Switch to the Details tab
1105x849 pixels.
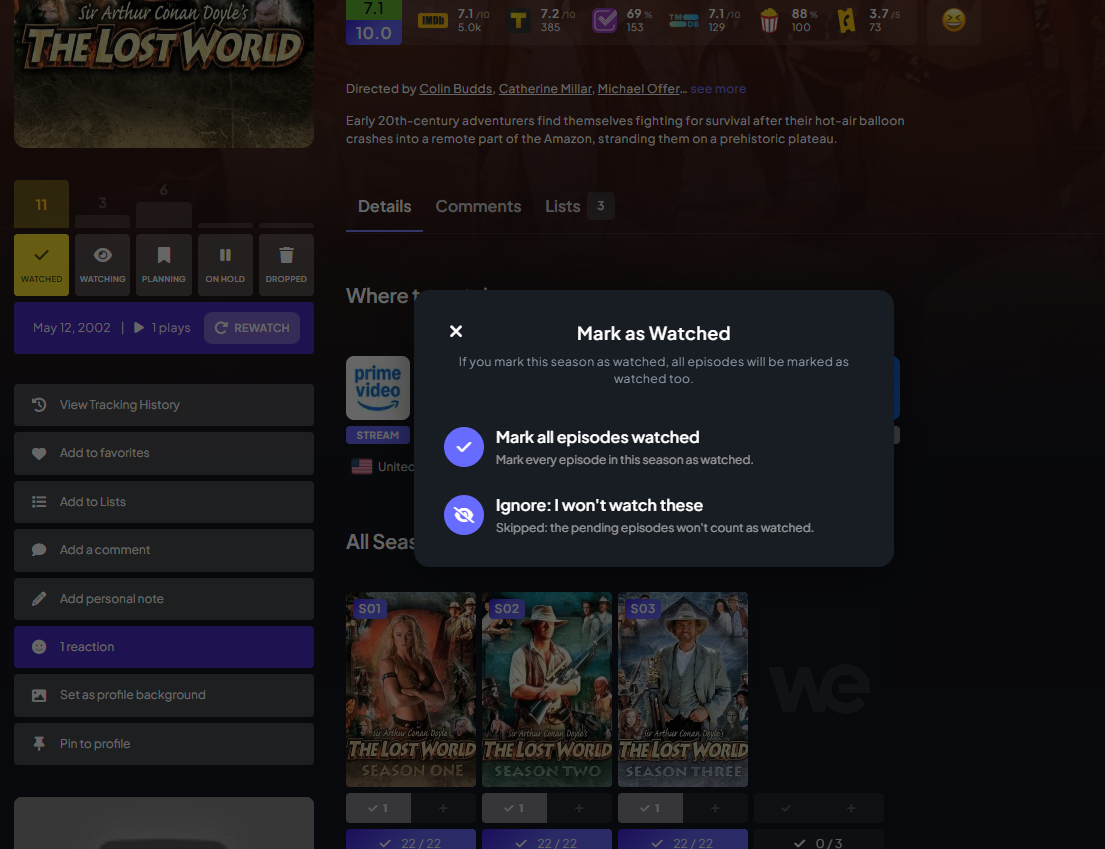(384, 206)
